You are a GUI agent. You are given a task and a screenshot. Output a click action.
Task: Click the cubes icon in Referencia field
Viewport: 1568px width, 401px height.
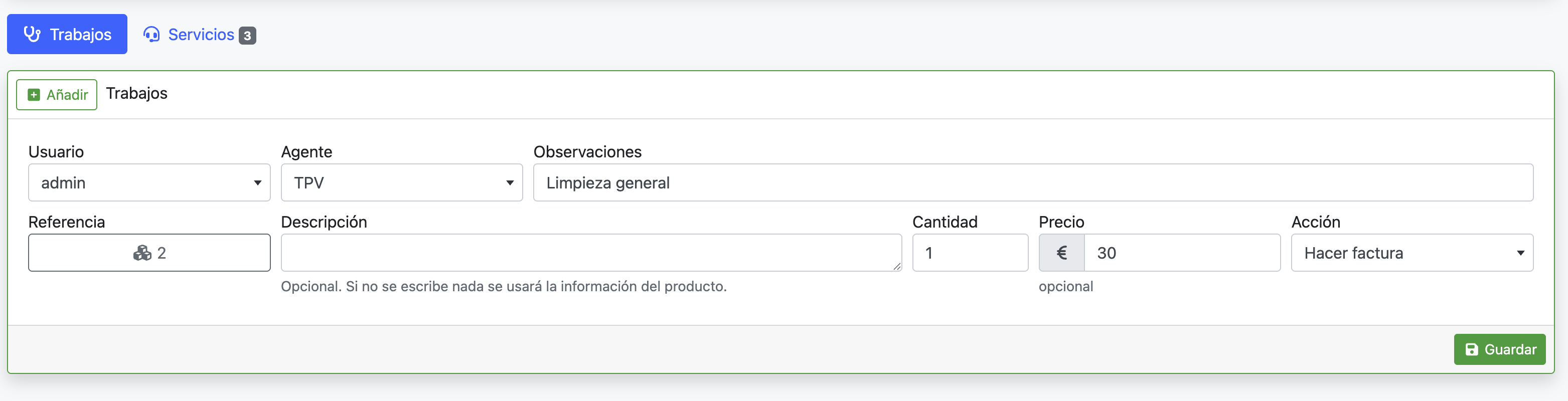click(x=142, y=253)
